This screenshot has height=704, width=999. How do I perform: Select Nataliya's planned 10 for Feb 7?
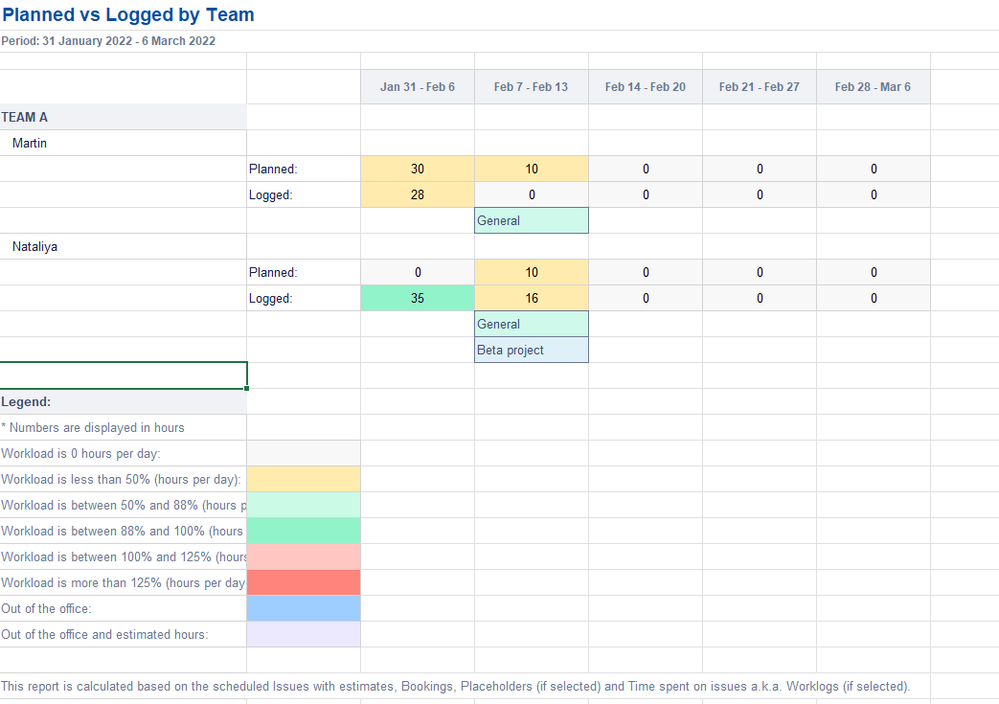[x=531, y=273]
